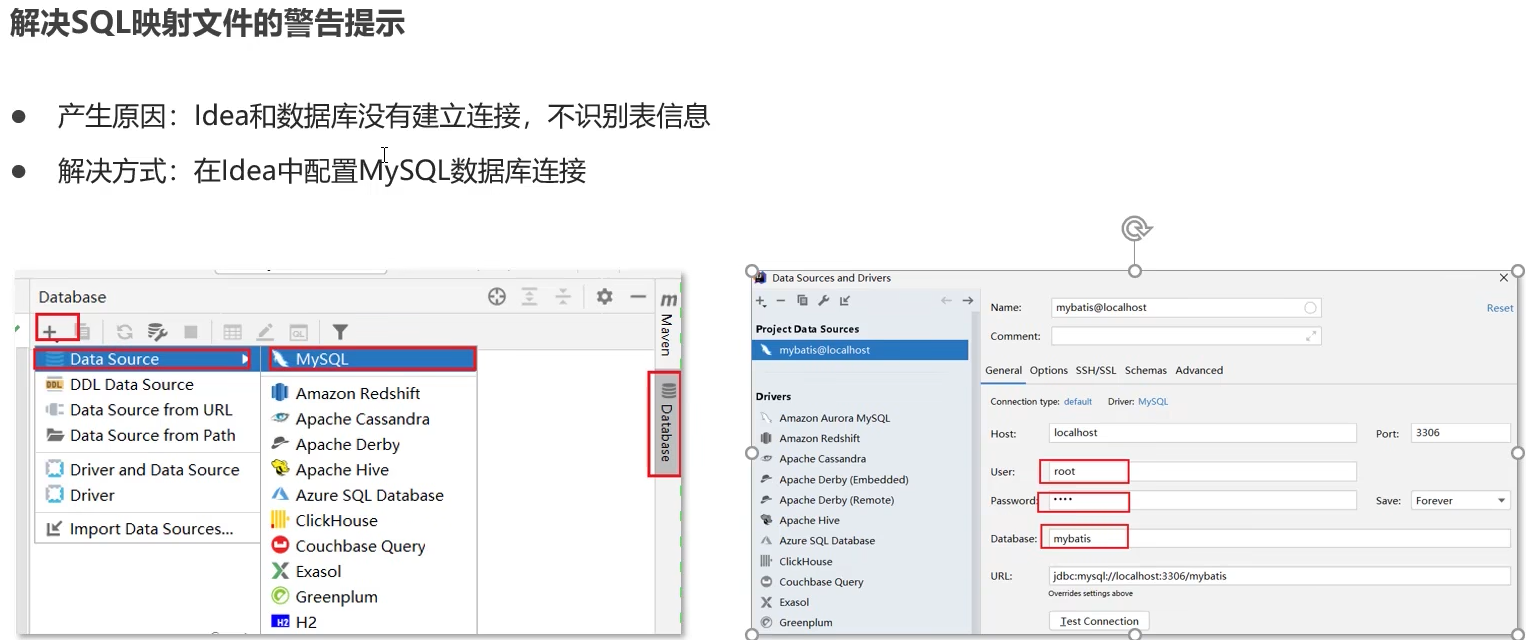
Task: Click the back arrow in Data Sources dialog
Action: [x=946, y=301]
